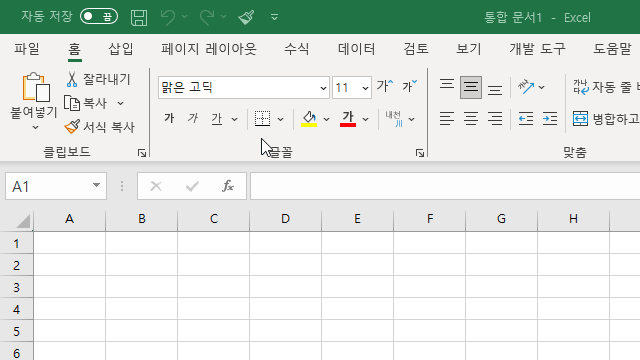
Task: Switch to the 데이터 (Data) tab
Action: click(356, 49)
